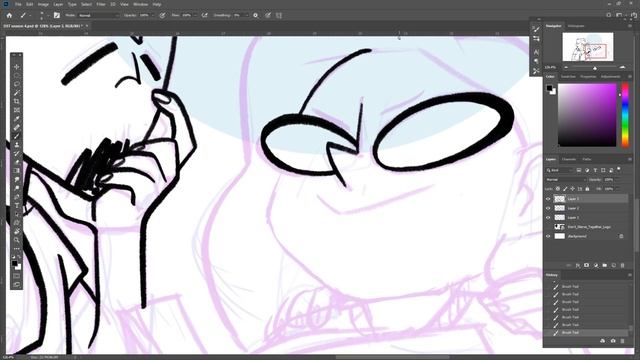Switch to the Adjustments tab
Image resolution: width=640 pixels, height=360 pixels.
(611, 76)
